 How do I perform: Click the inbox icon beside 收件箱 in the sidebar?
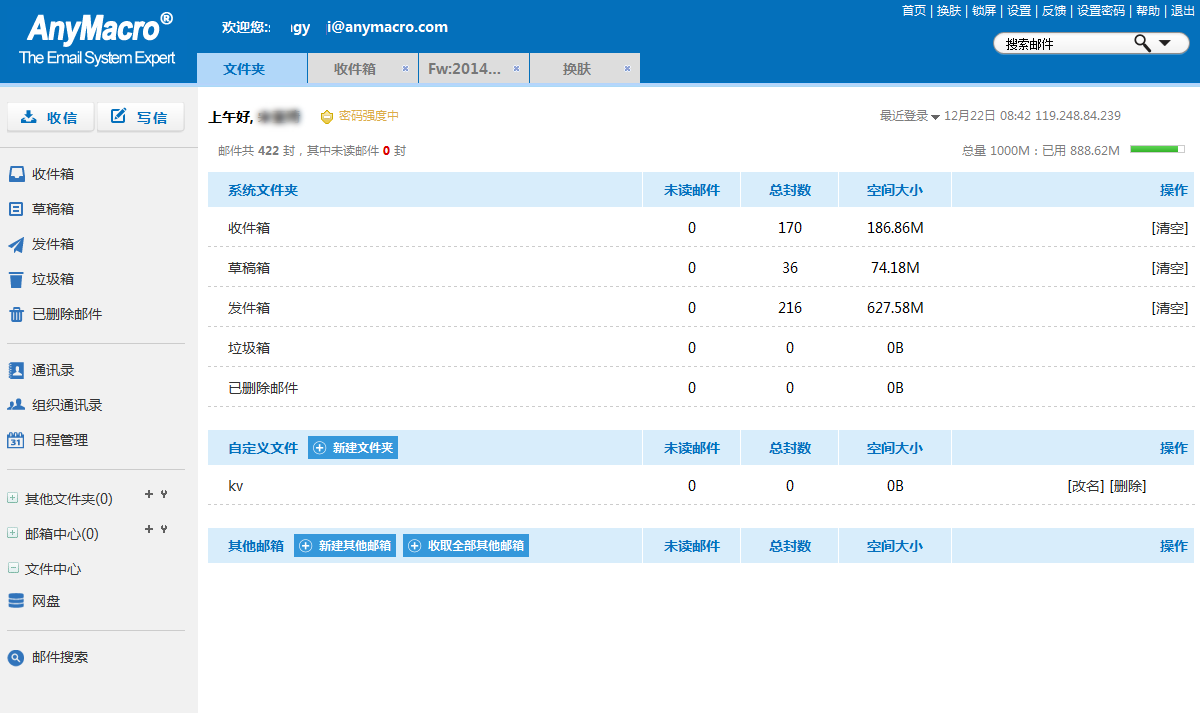coord(16,174)
